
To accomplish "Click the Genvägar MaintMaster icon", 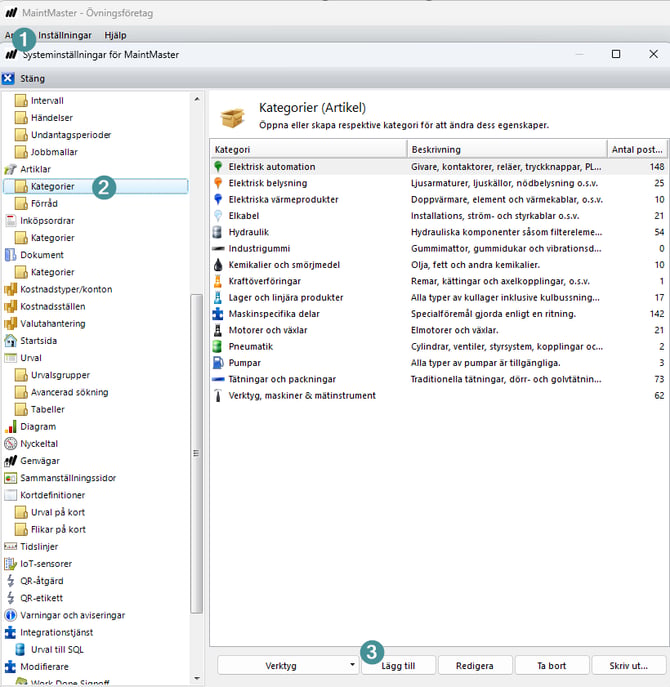I will [x=11, y=460].
